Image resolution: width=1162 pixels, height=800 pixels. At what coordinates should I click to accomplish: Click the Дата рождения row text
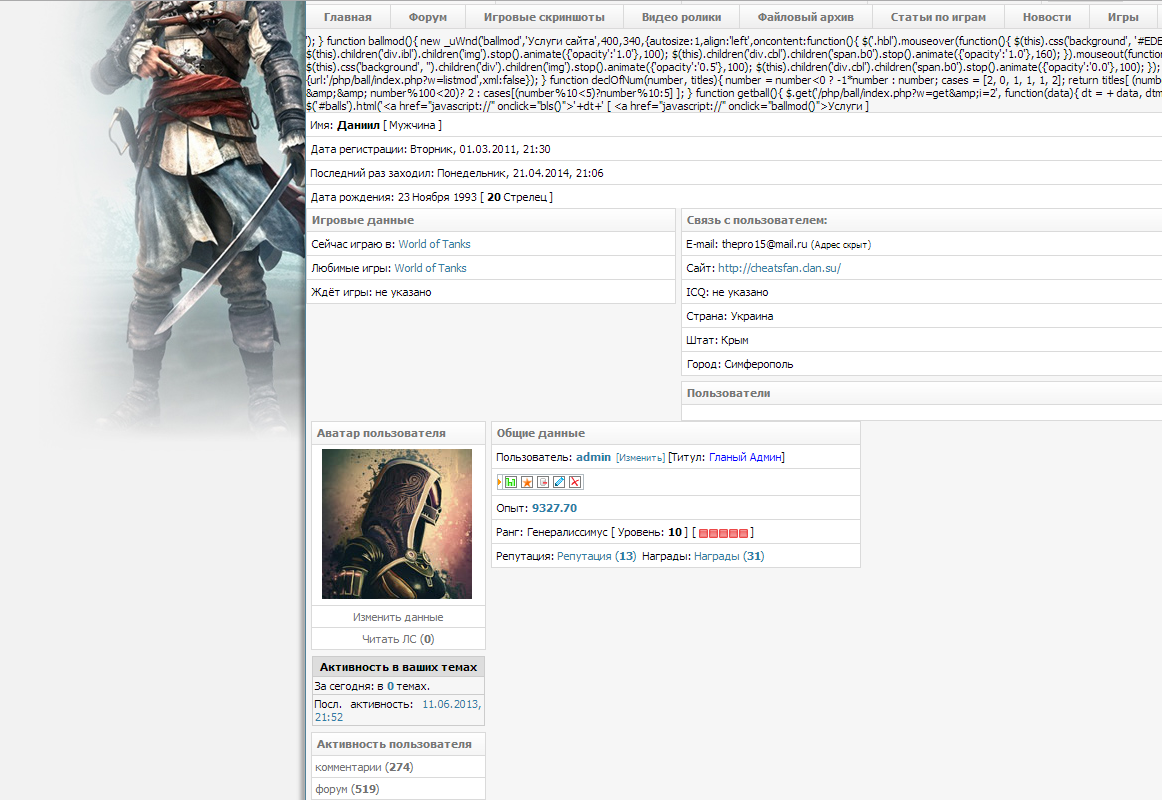pyautogui.click(x=431, y=197)
